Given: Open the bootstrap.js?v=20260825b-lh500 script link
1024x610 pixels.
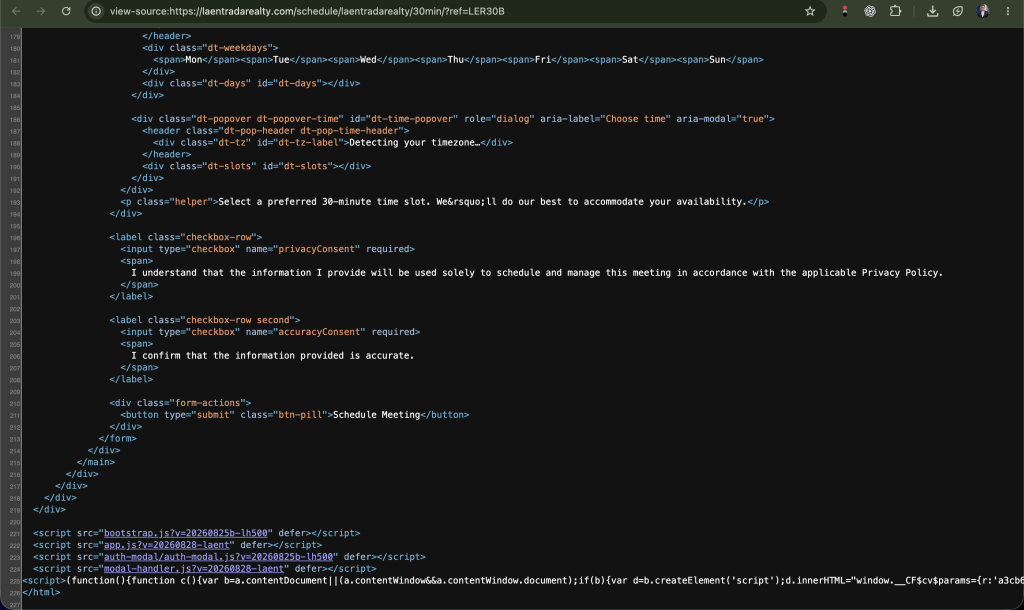Looking at the screenshot, I should tap(185, 533).
